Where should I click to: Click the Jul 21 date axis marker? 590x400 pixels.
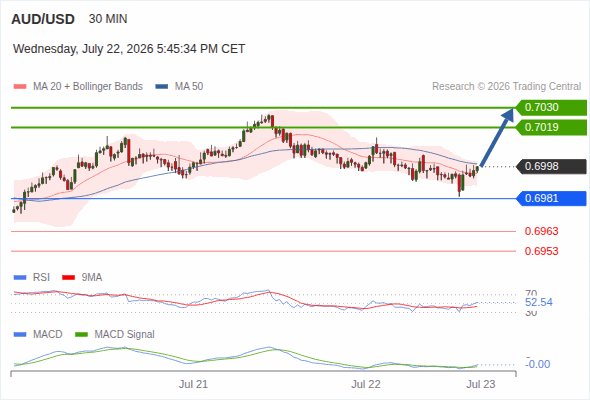(x=193, y=384)
